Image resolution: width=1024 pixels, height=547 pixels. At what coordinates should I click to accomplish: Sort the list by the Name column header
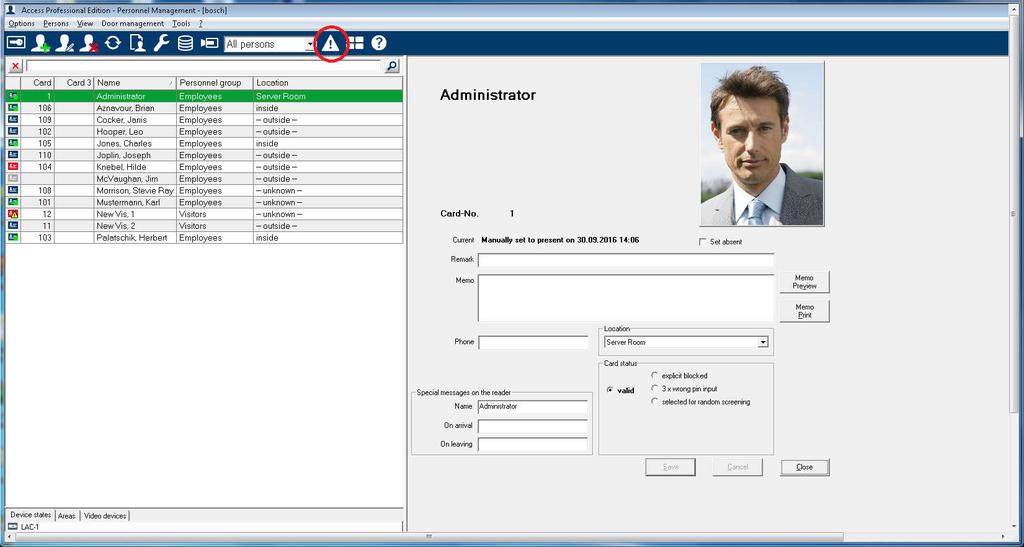coord(135,83)
